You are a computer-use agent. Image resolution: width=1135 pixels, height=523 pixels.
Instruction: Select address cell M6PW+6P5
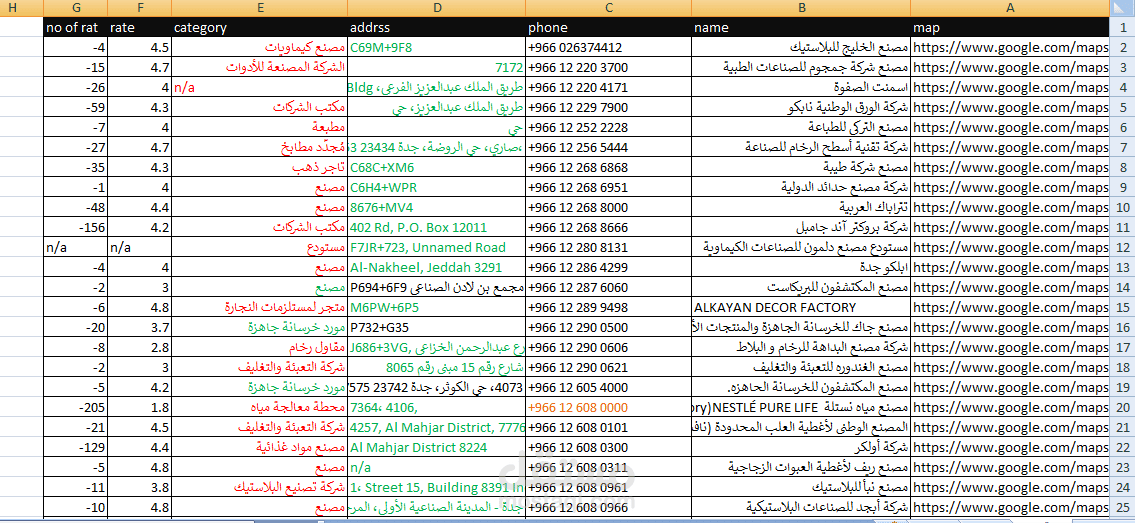tap(437, 307)
